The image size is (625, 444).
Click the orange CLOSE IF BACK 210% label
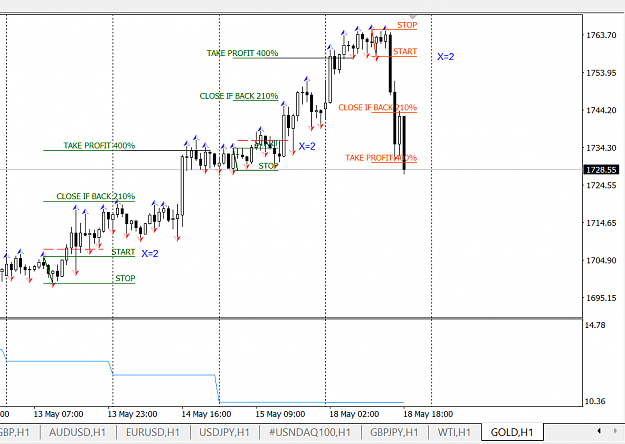pos(377,107)
